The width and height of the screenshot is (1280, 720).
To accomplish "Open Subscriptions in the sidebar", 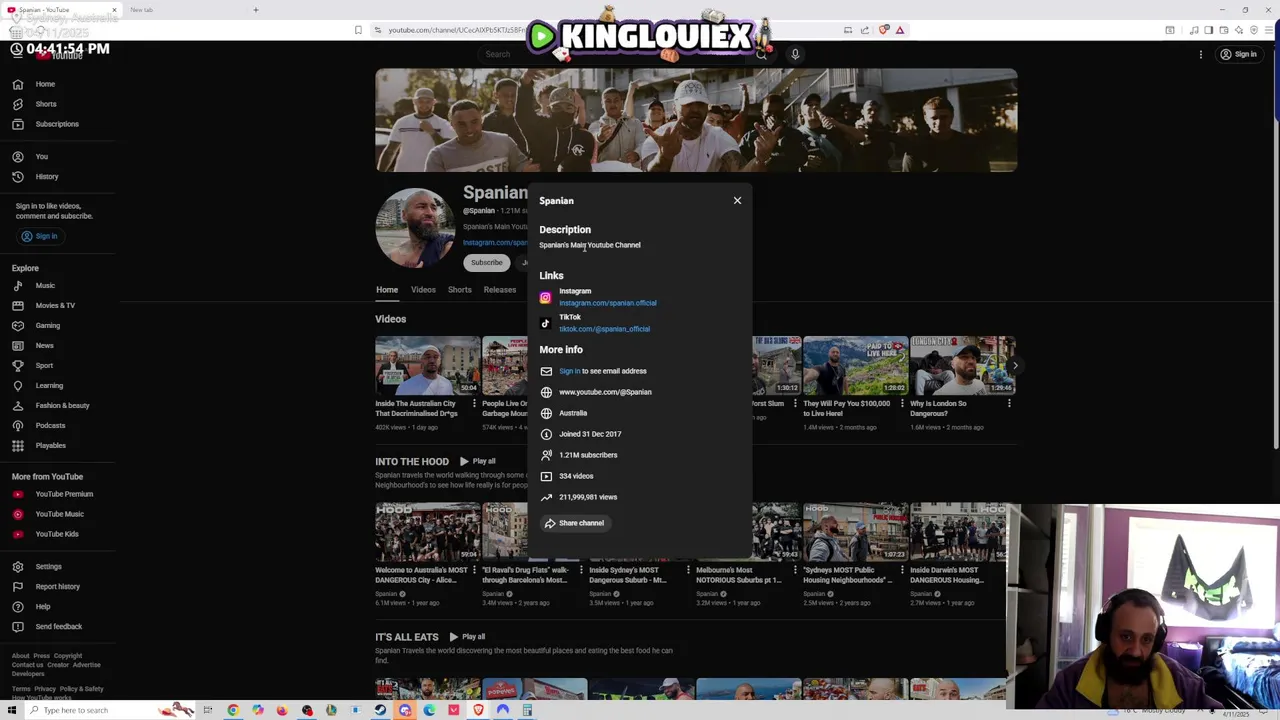I will (57, 124).
